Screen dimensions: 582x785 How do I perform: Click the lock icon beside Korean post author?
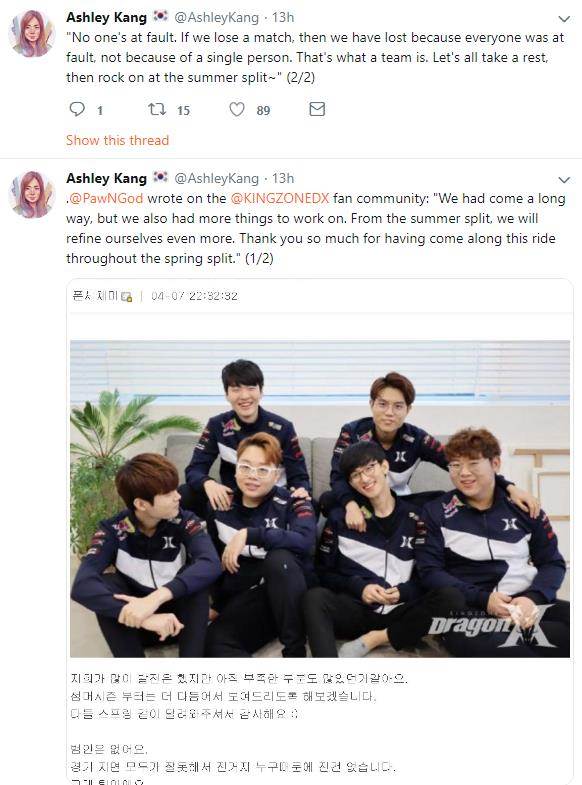pos(127,296)
